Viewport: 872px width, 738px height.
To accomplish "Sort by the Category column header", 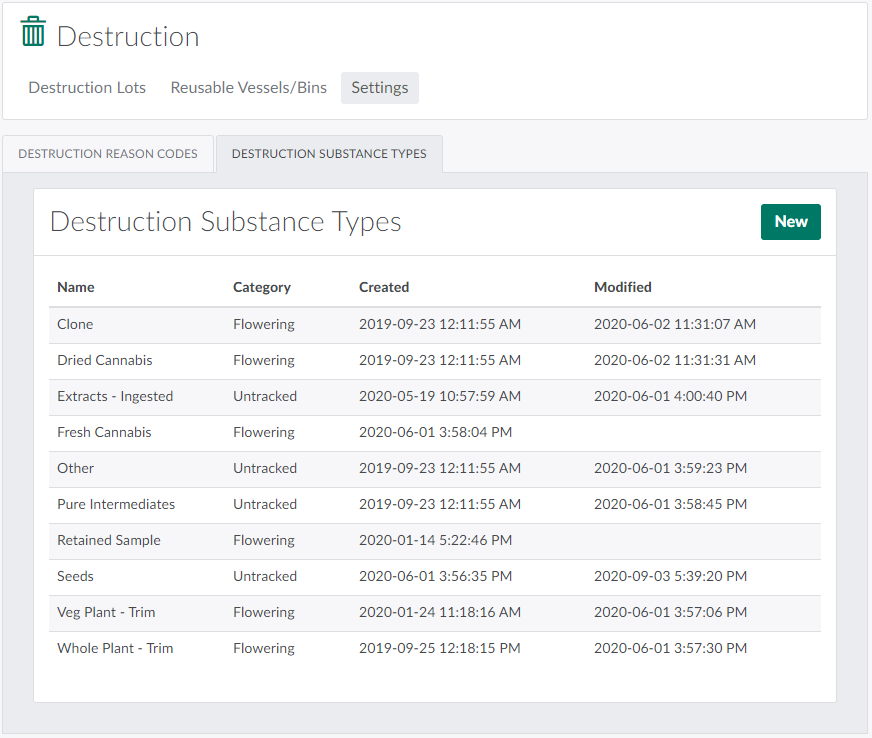I will click(262, 287).
